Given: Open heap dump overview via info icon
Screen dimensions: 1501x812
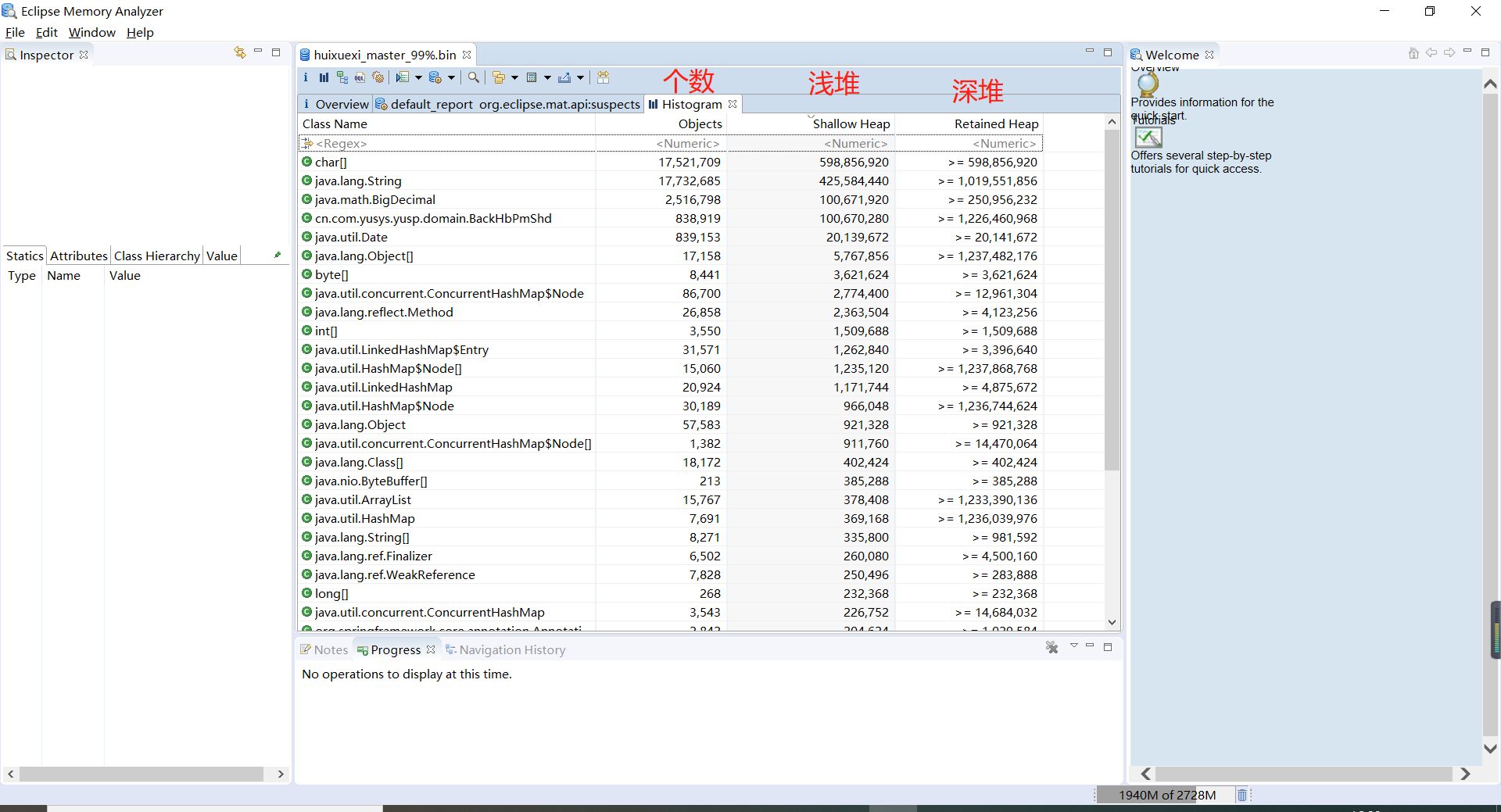Looking at the screenshot, I should click(306, 77).
